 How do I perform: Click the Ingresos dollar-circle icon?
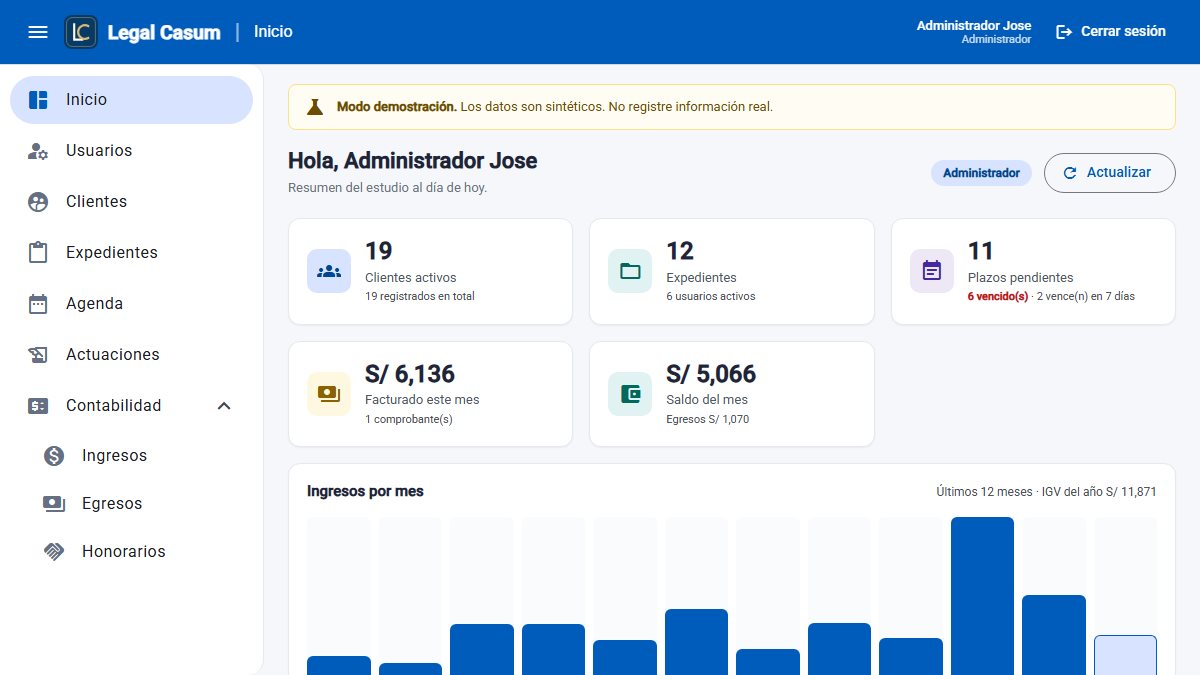click(x=54, y=456)
